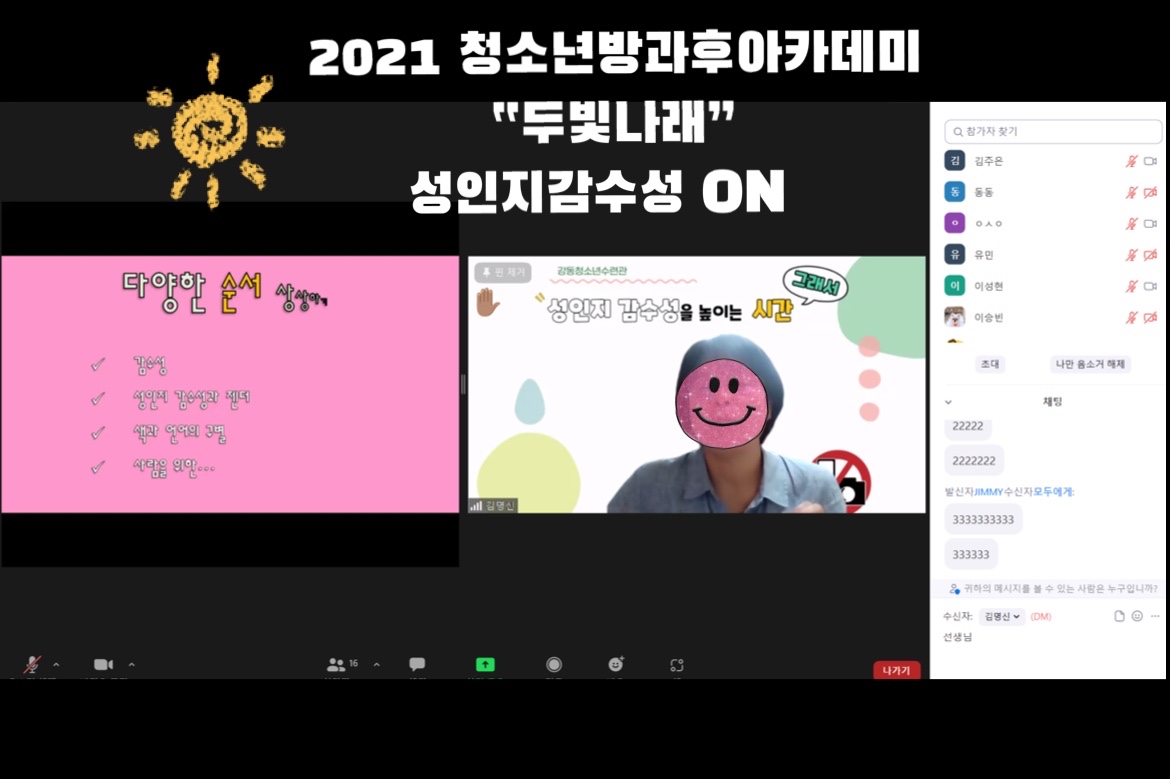The width and height of the screenshot is (1170, 779).
Task: Expand audio options arrow beside microphone
Action: (56, 664)
